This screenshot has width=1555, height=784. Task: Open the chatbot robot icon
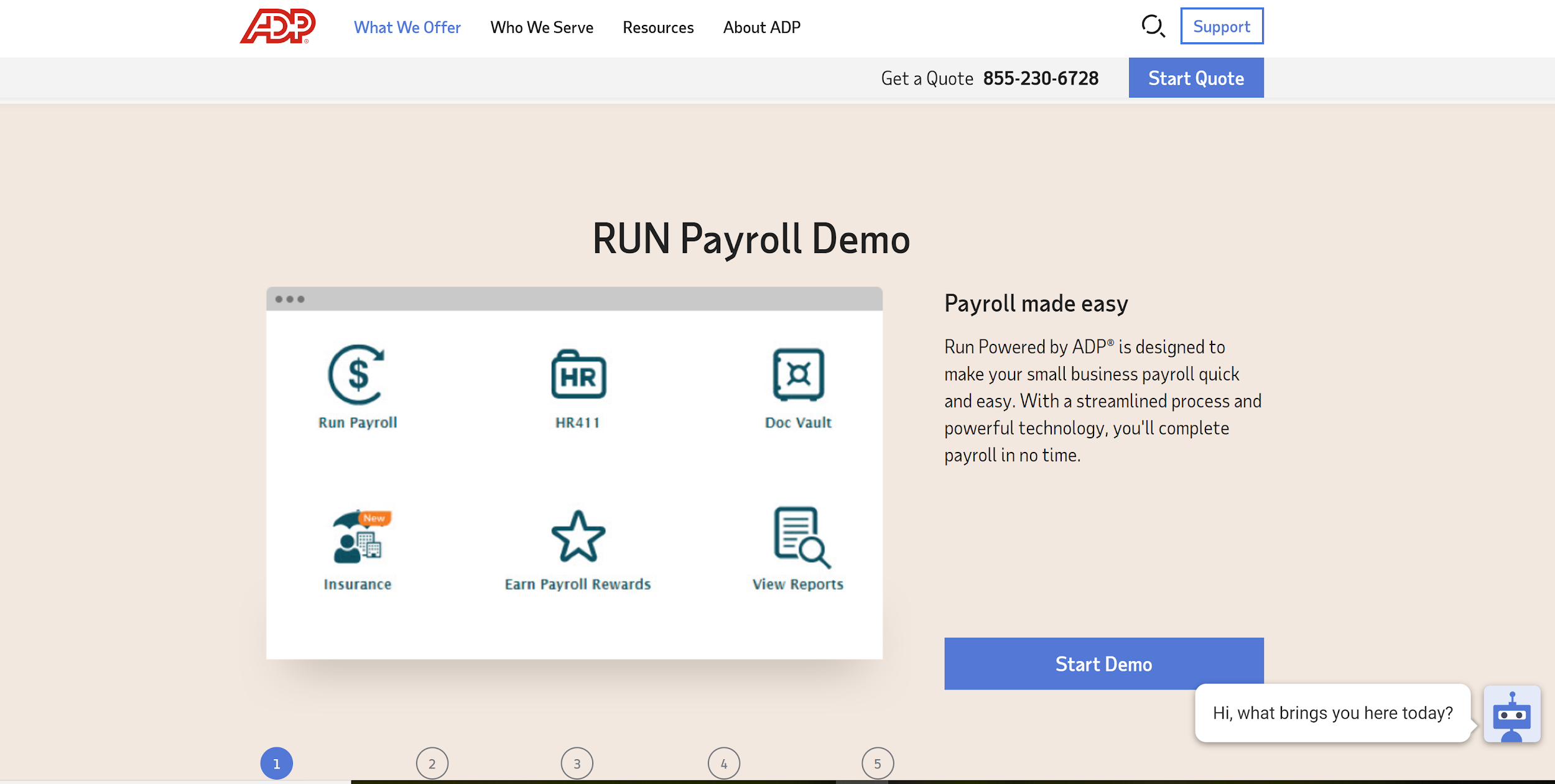(x=1511, y=714)
